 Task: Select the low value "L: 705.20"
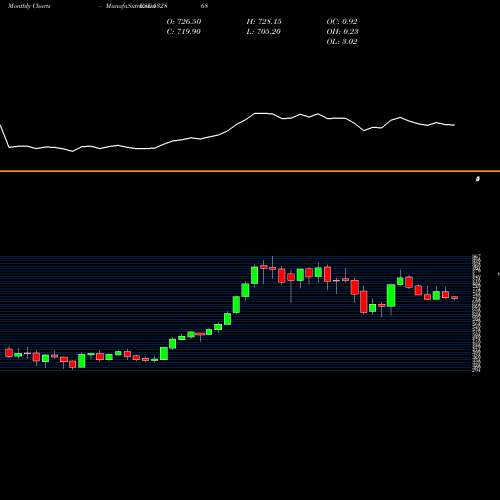263,32
